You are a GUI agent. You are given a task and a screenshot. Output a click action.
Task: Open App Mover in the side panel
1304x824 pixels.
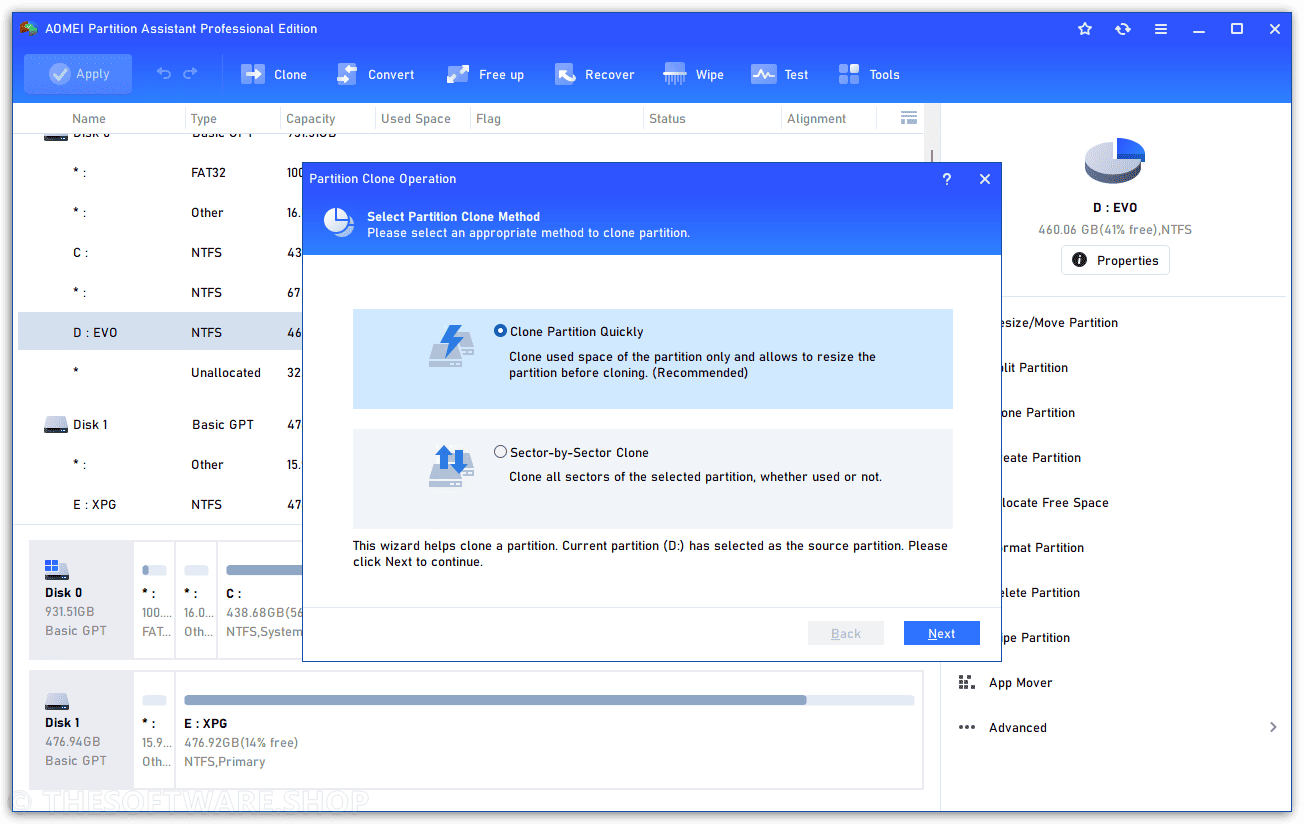tap(1020, 683)
